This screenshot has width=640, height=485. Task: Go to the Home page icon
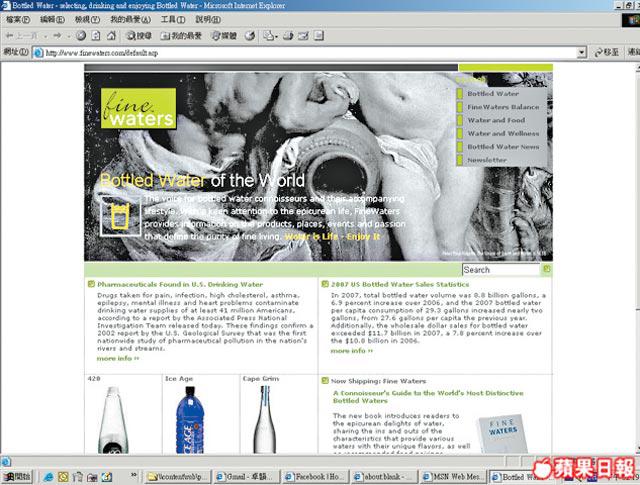(111, 36)
